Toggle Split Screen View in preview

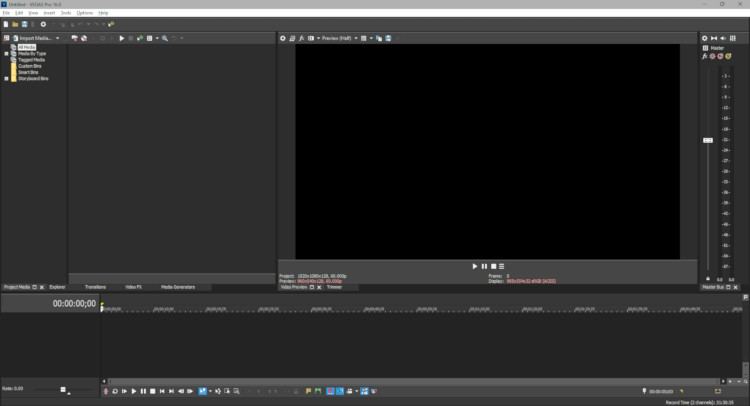click(x=311, y=38)
